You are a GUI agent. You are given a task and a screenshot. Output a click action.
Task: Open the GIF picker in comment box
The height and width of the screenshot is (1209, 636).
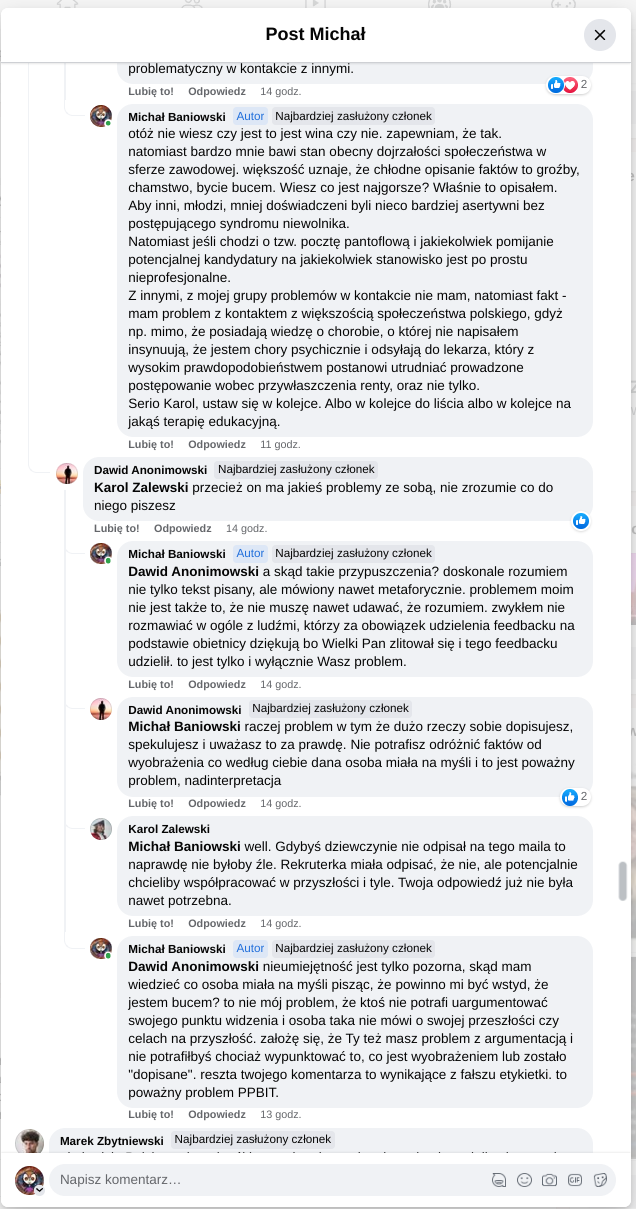(x=575, y=1180)
